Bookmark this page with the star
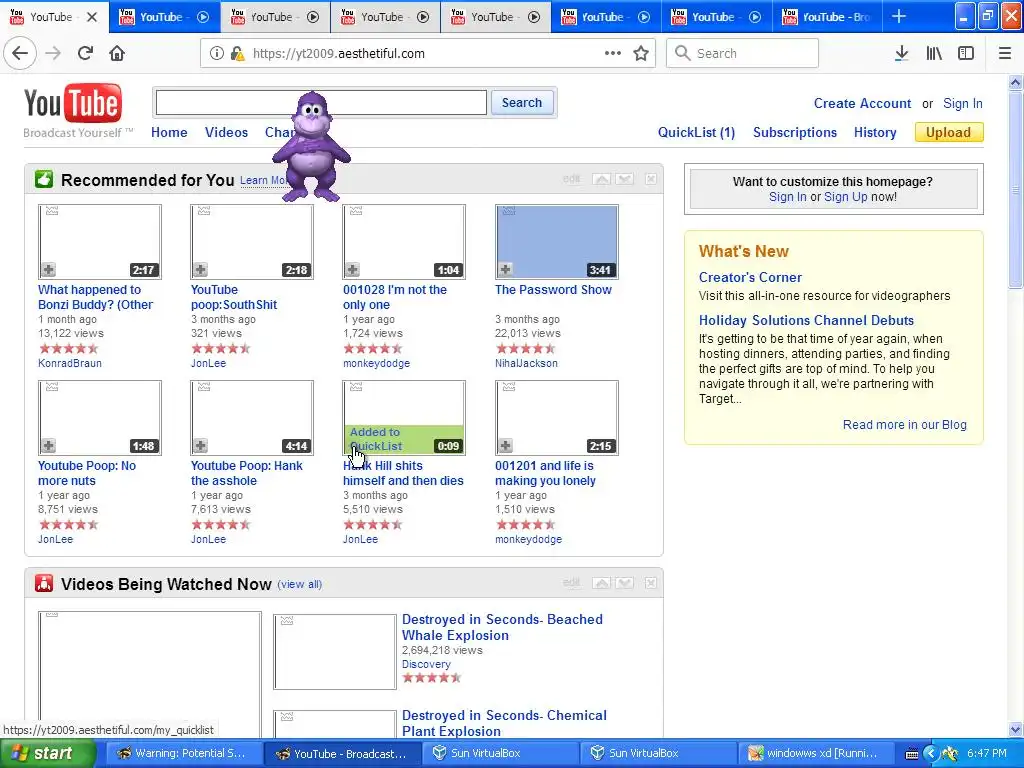Viewport: 1024px width, 768px height. [641, 53]
